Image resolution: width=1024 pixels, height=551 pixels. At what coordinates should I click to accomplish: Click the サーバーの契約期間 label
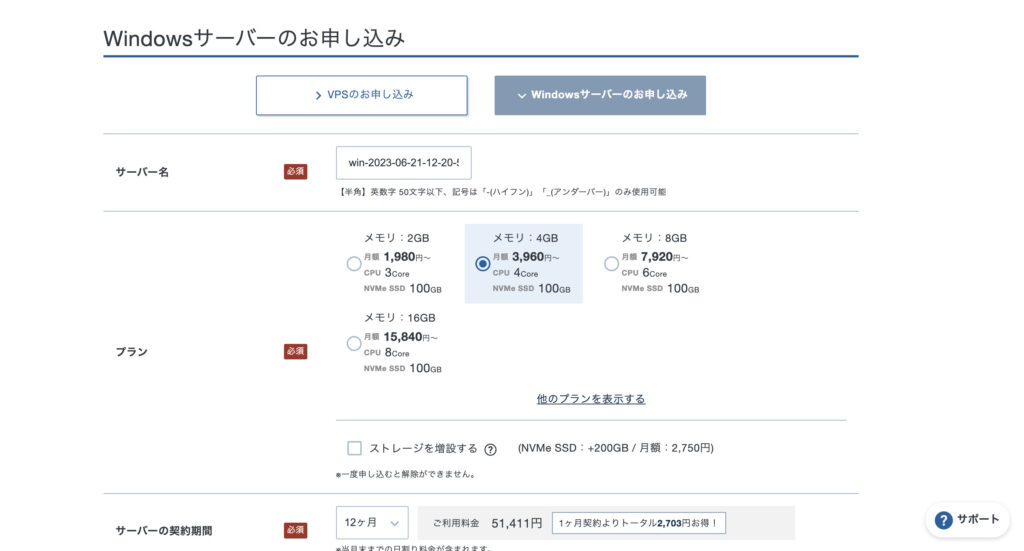click(164, 531)
